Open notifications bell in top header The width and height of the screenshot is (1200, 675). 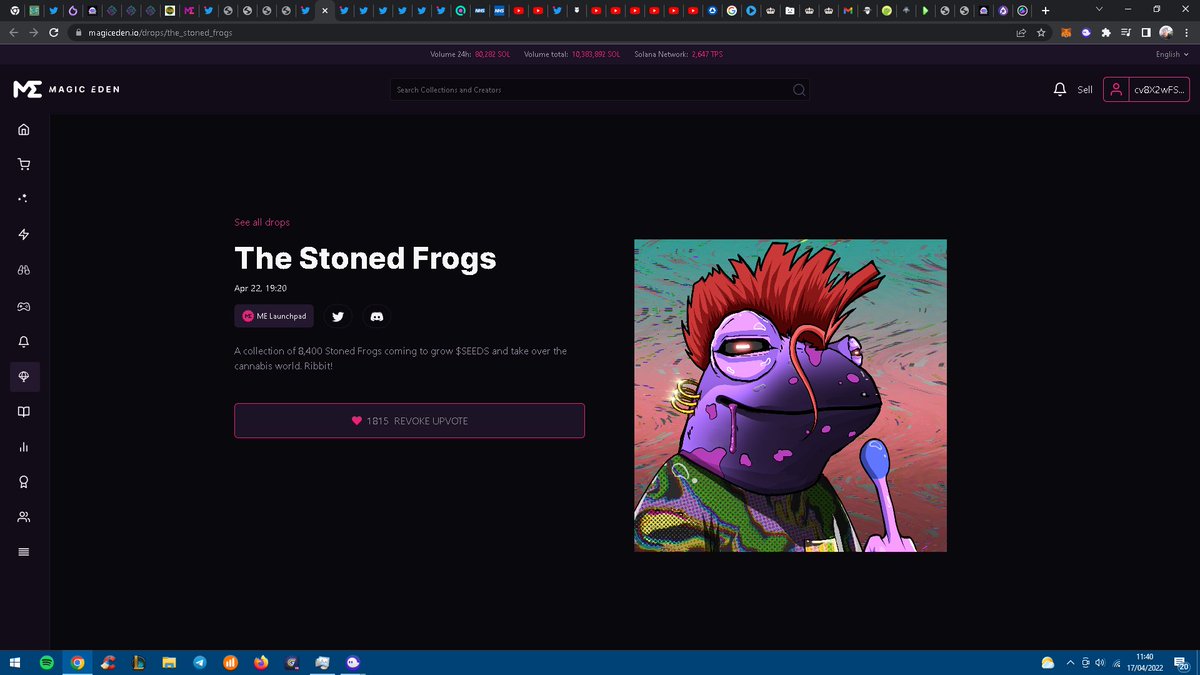tap(1060, 90)
